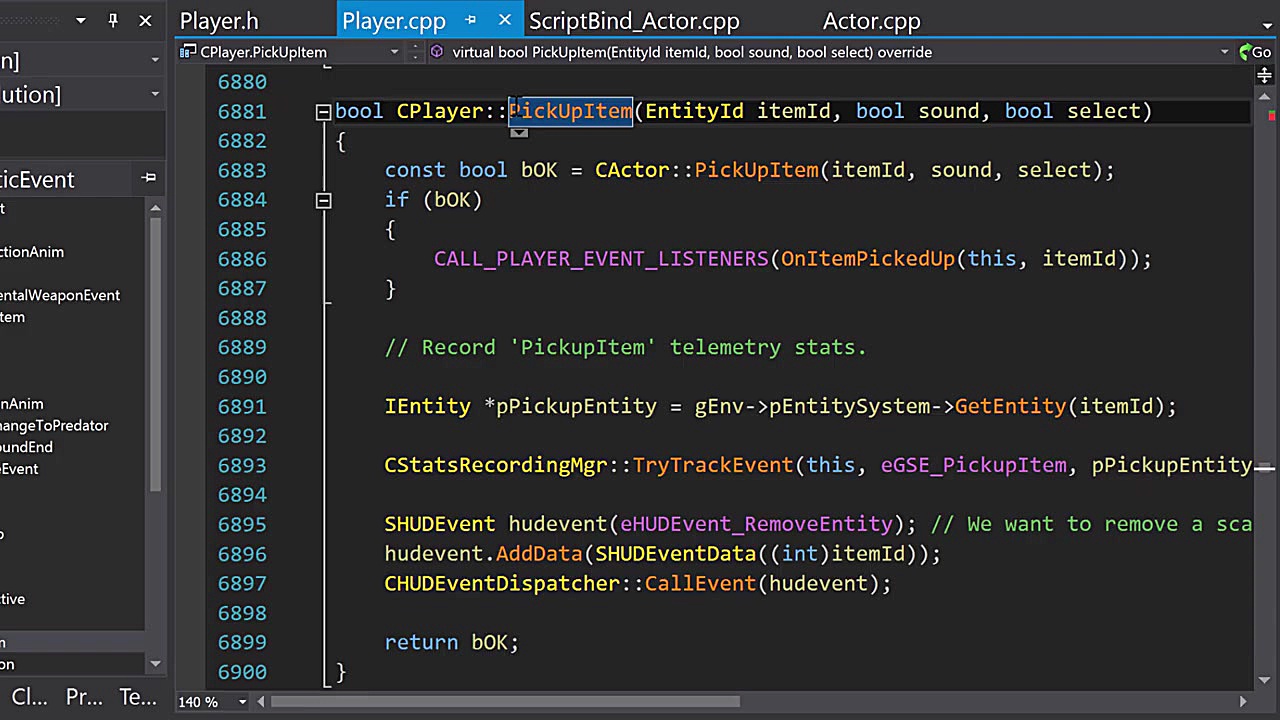Click the CPlayer.PickUpItem class scope icon
Viewport: 1280px width, 720px height.
click(x=187, y=52)
